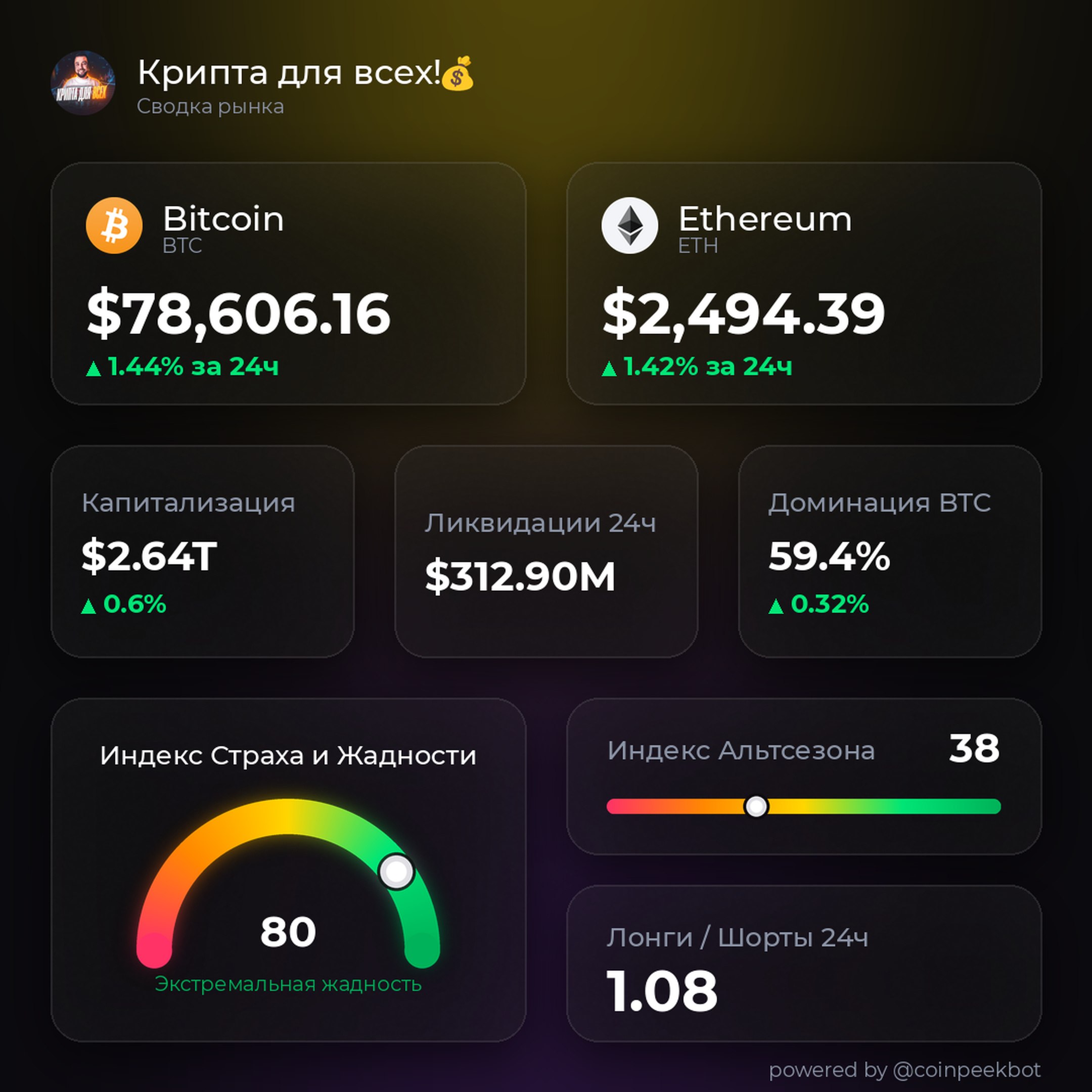Screen dimensions: 1092x1092
Task: Click green arrow beside 0.32% dominance change
Action: click(776, 607)
